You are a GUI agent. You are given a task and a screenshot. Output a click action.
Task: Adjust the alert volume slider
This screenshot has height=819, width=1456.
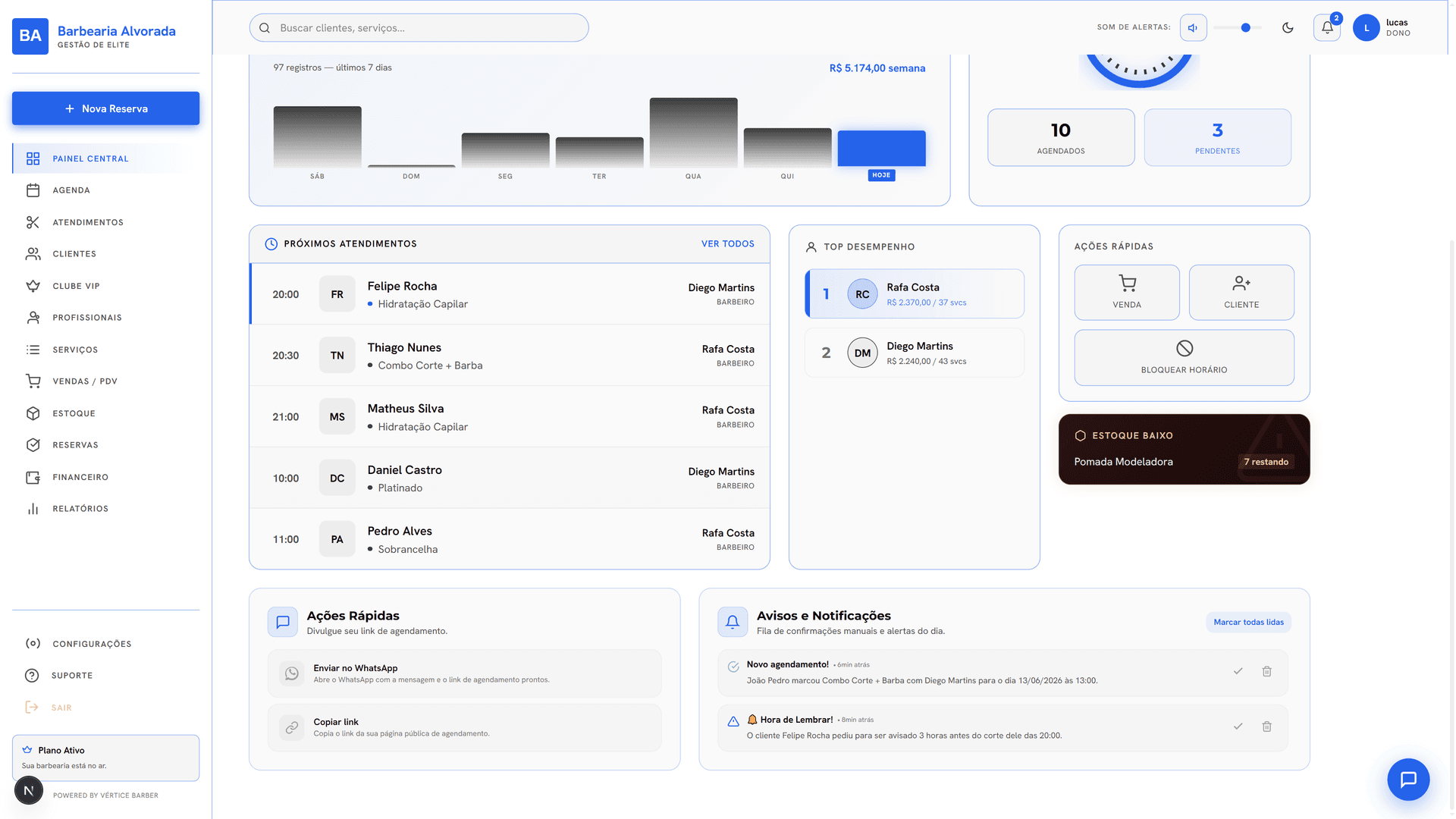coord(1237,28)
